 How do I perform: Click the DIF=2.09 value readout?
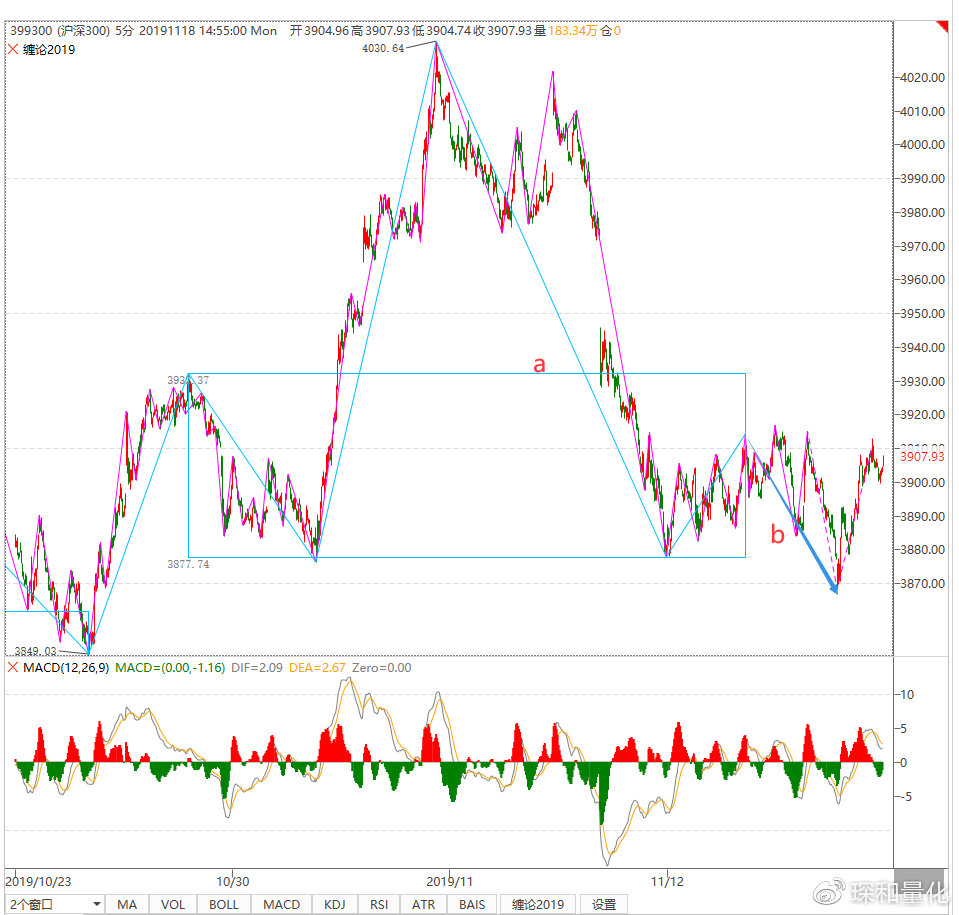(257, 667)
